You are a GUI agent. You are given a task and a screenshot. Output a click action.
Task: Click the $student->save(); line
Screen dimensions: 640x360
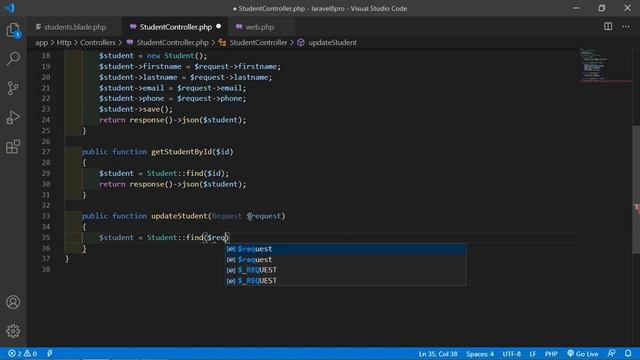(136, 109)
